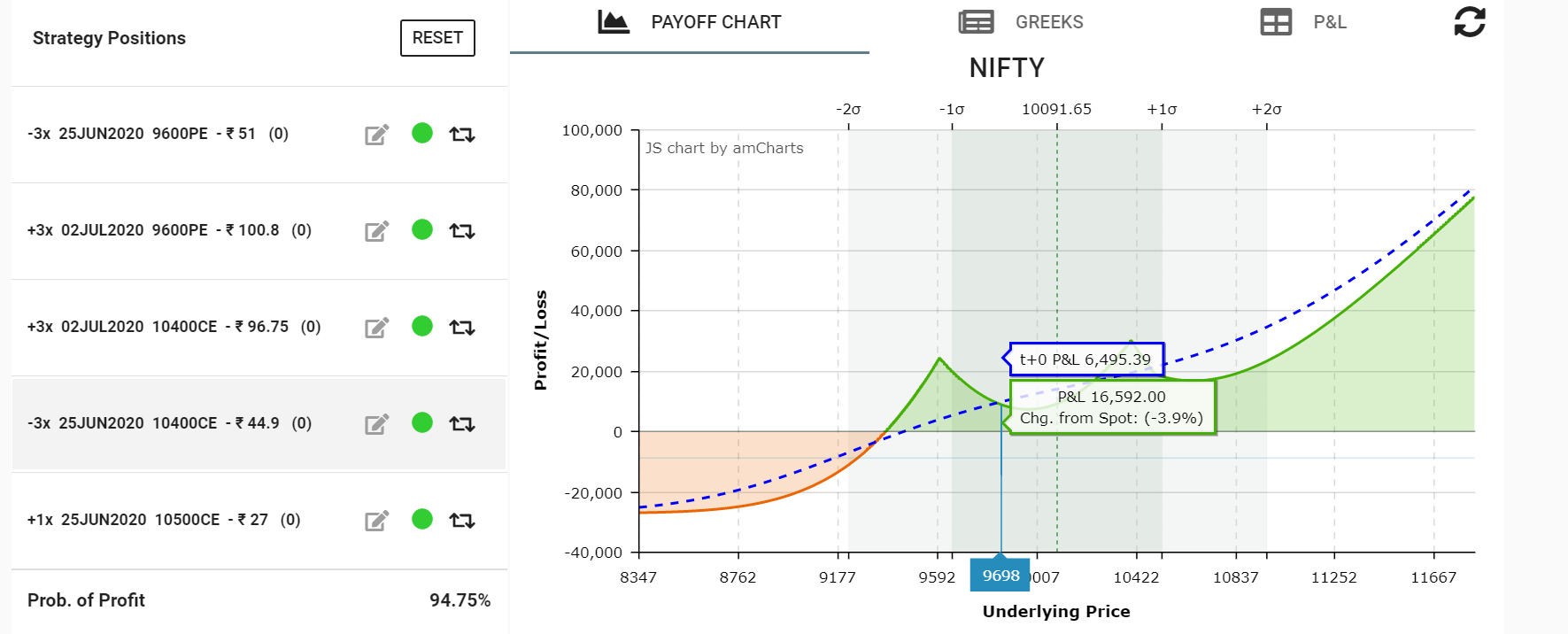
Task: Click swap icon for 02JUL2020 10400CE
Action: point(462,328)
